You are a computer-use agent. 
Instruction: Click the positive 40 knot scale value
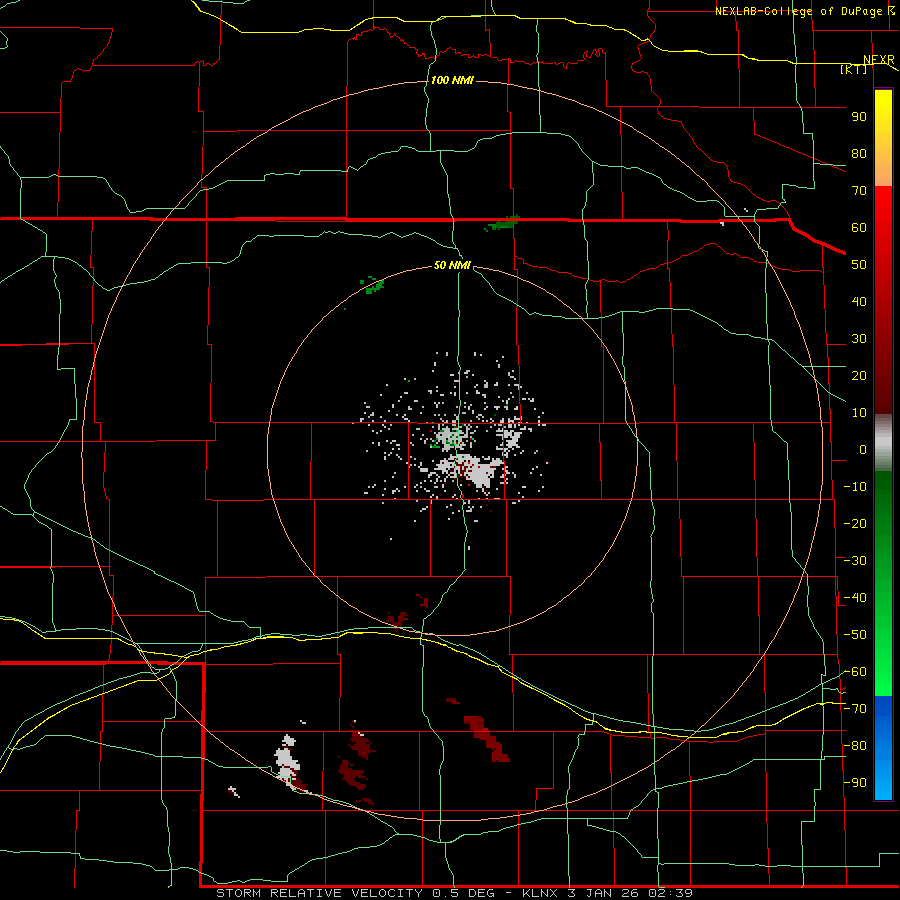coord(859,302)
